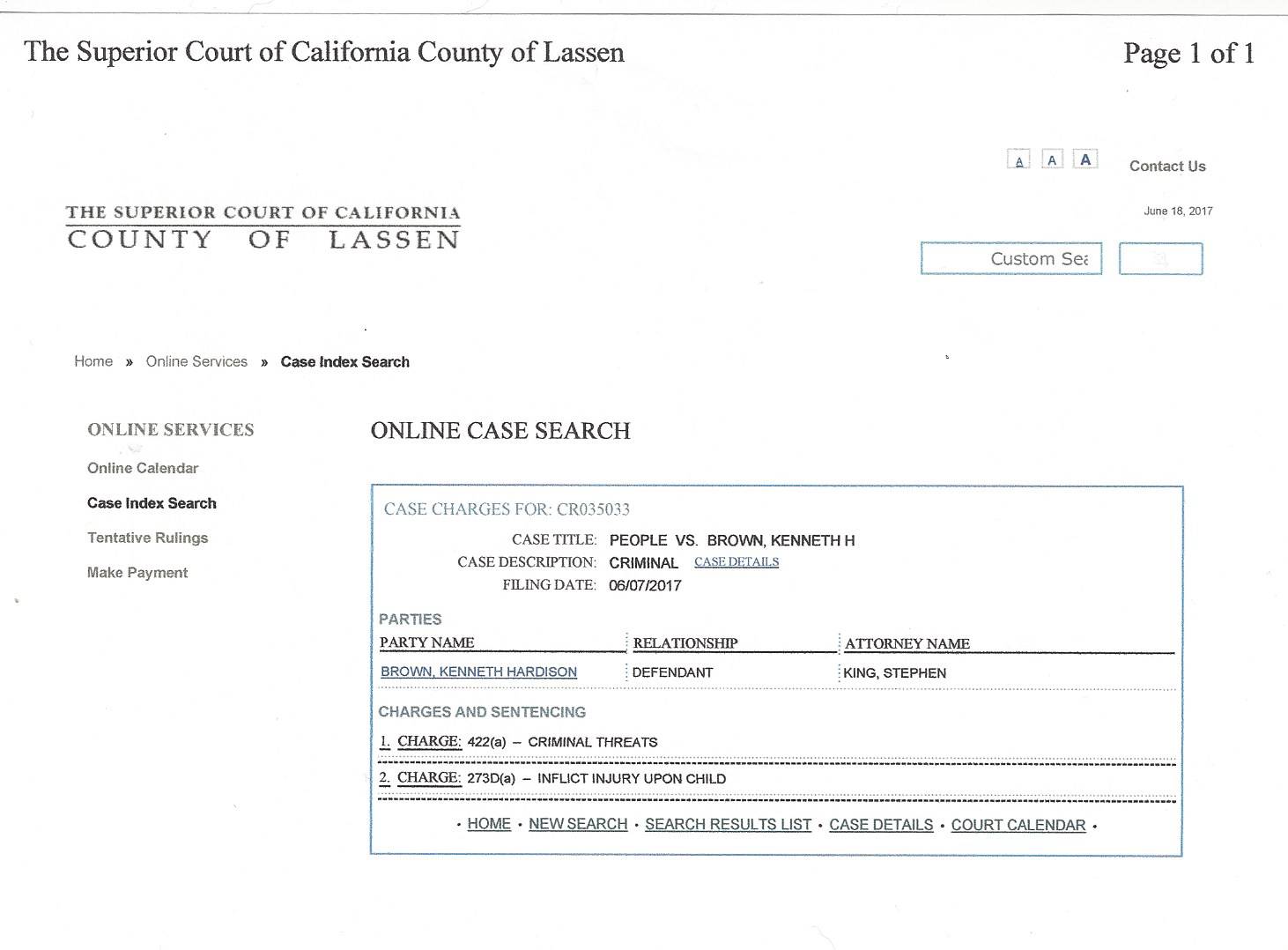Click the search submit button beside Custom Search
This screenshot has width=1288, height=950.
pyautogui.click(x=1161, y=259)
